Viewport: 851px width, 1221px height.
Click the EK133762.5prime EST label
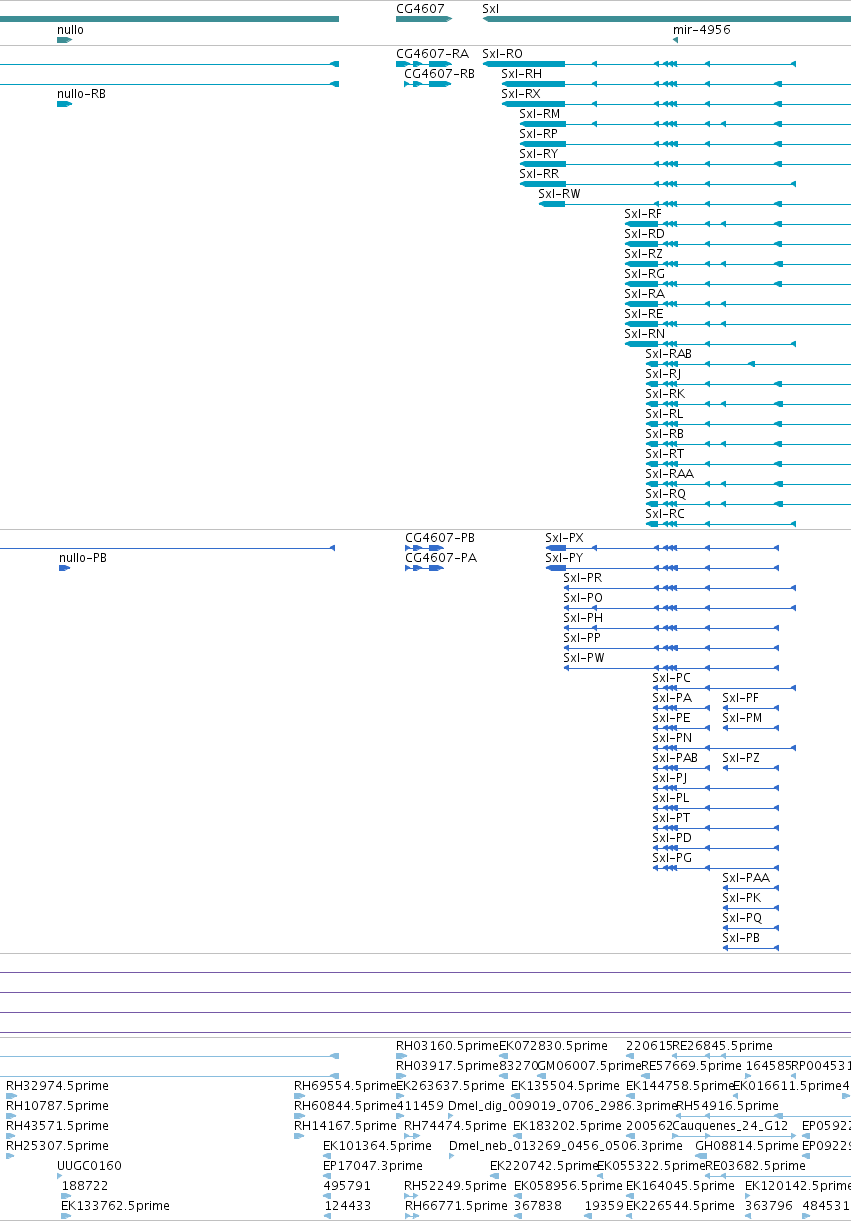(115, 1206)
